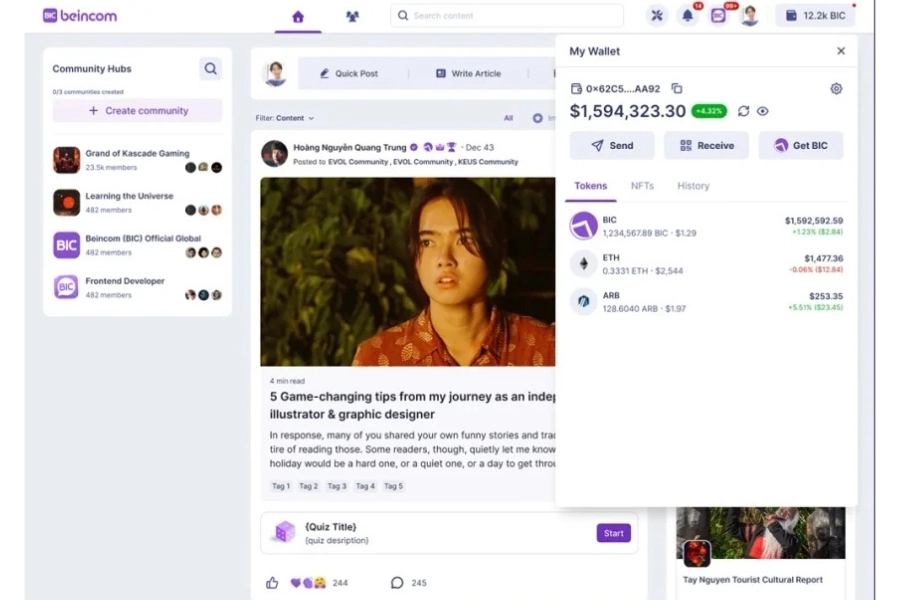900x600 pixels.
Task: Open Beincom (BIC) Official Global community
Action: (138, 245)
